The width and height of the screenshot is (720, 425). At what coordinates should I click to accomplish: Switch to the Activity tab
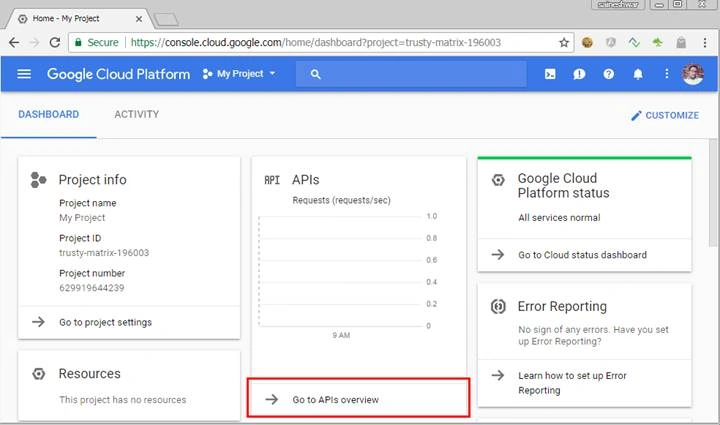(136, 114)
